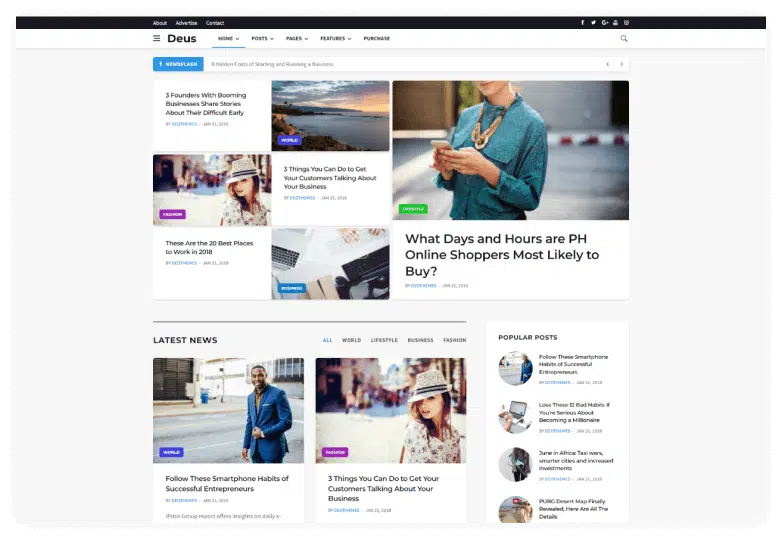Click the search magnifier icon
The width and height of the screenshot is (782, 539).
pyautogui.click(x=624, y=38)
